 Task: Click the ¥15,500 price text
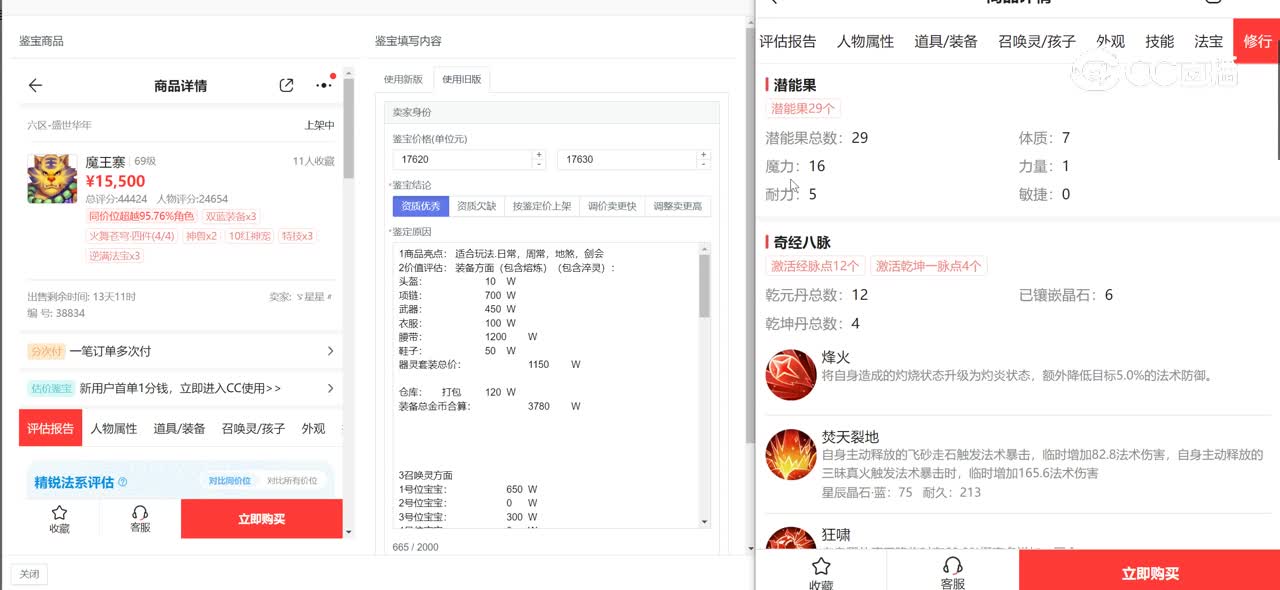pos(115,181)
